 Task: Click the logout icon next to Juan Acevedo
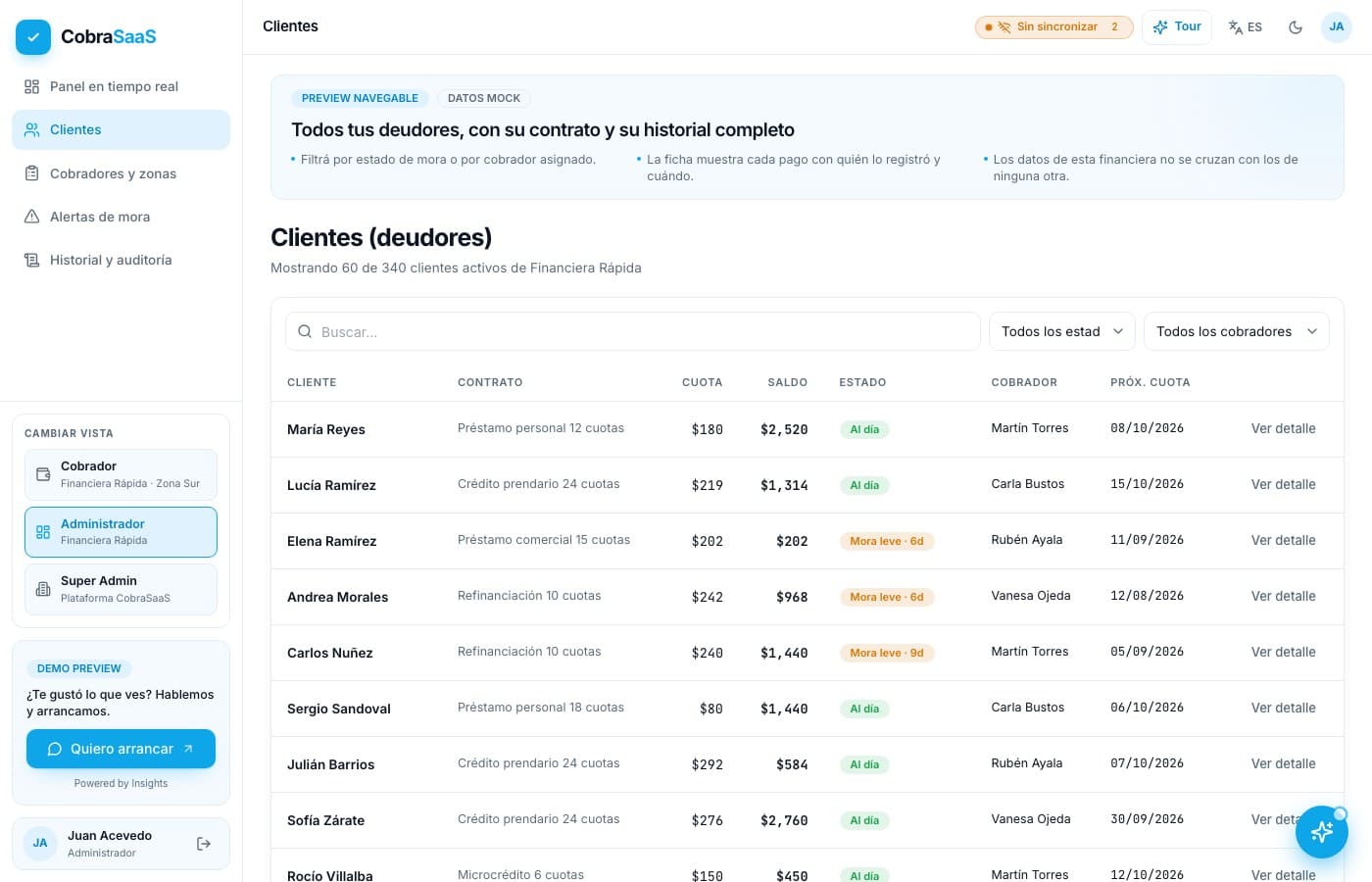pos(204,844)
